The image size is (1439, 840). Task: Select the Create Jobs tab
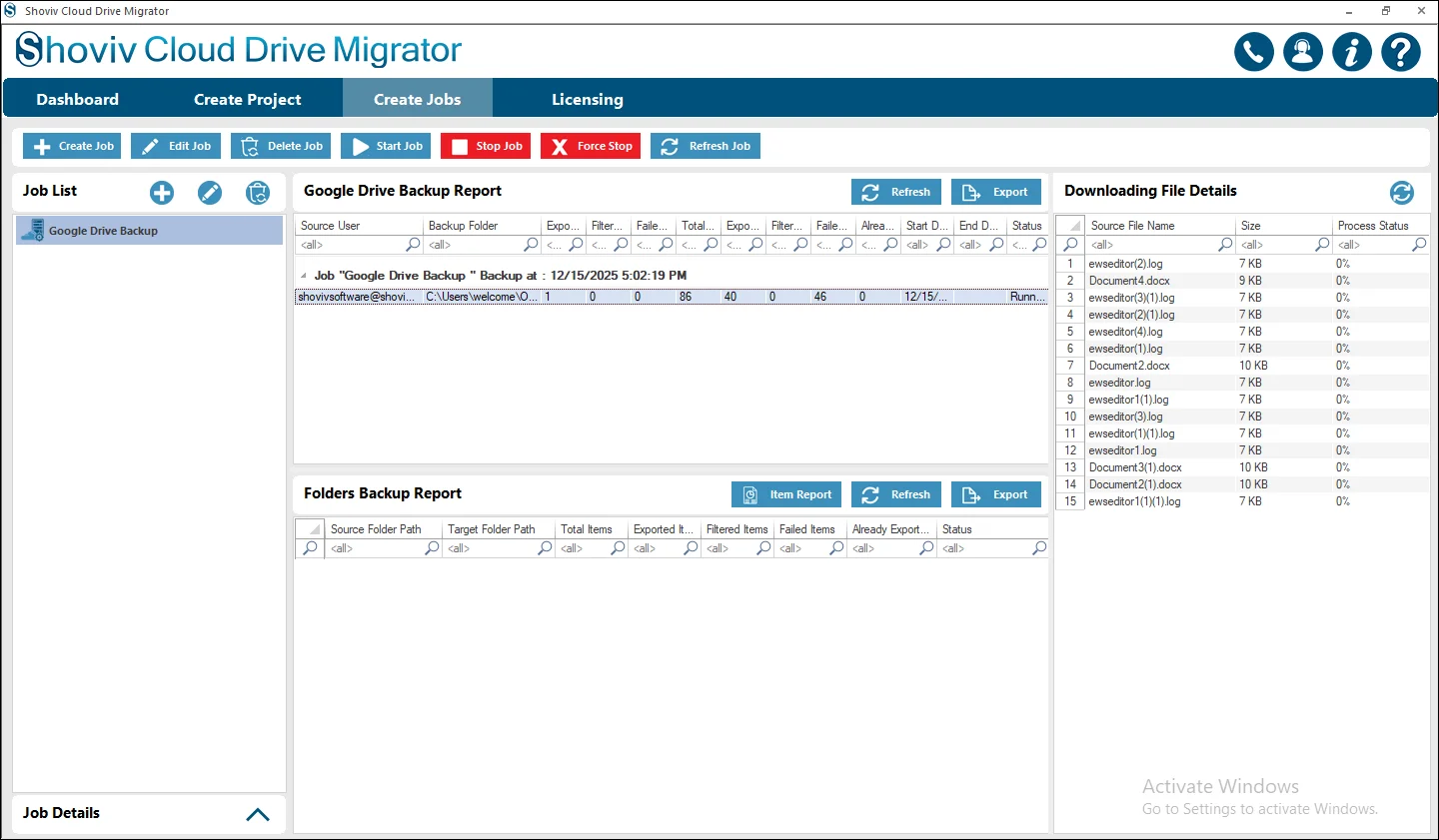(x=418, y=99)
